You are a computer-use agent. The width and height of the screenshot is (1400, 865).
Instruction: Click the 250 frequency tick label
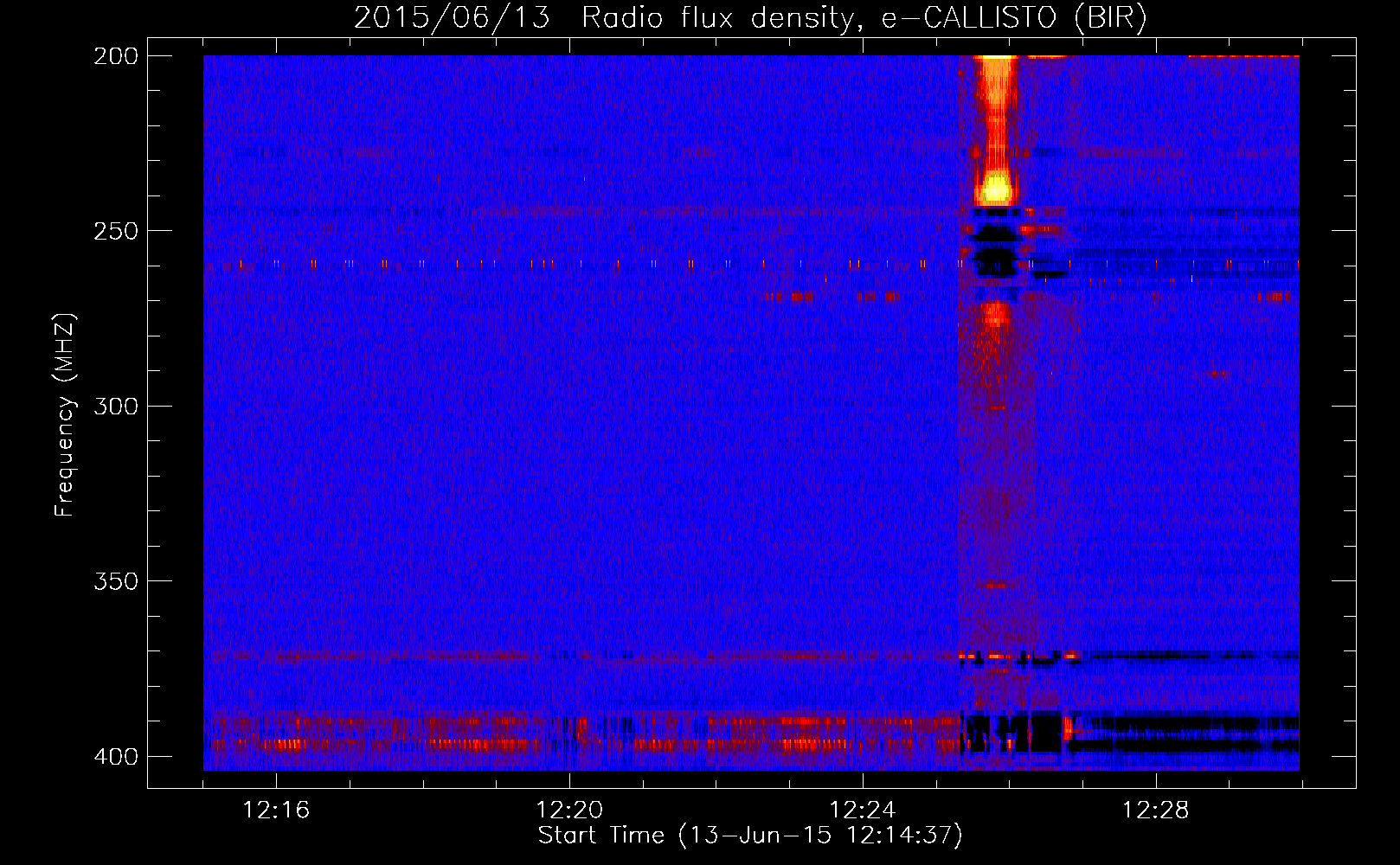(115, 231)
